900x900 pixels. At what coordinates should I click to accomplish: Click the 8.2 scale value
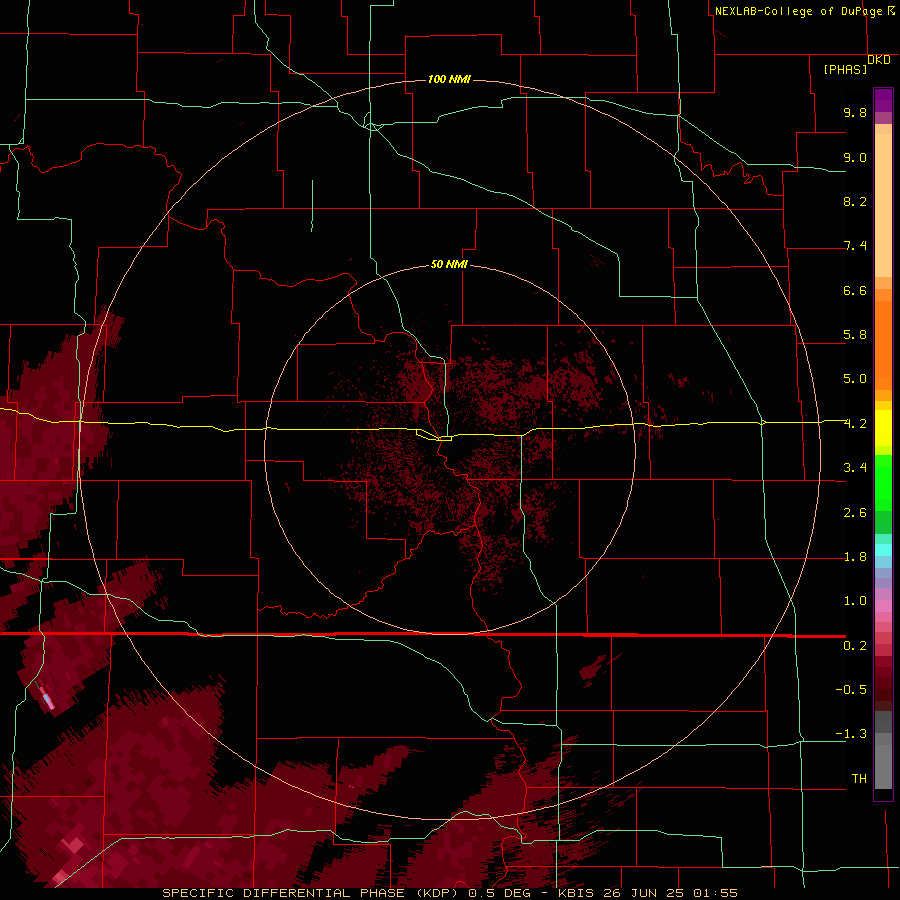pyautogui.click(x=855, y=201)
